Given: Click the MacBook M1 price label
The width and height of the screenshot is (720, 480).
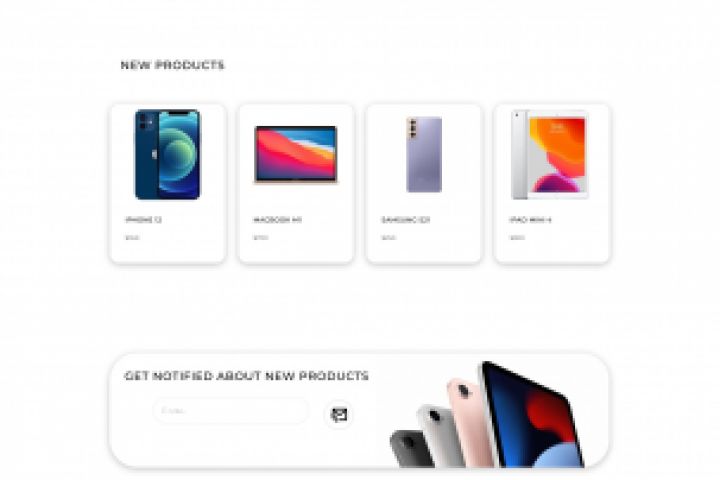Looking at the screenshot, I should point(260,237).
